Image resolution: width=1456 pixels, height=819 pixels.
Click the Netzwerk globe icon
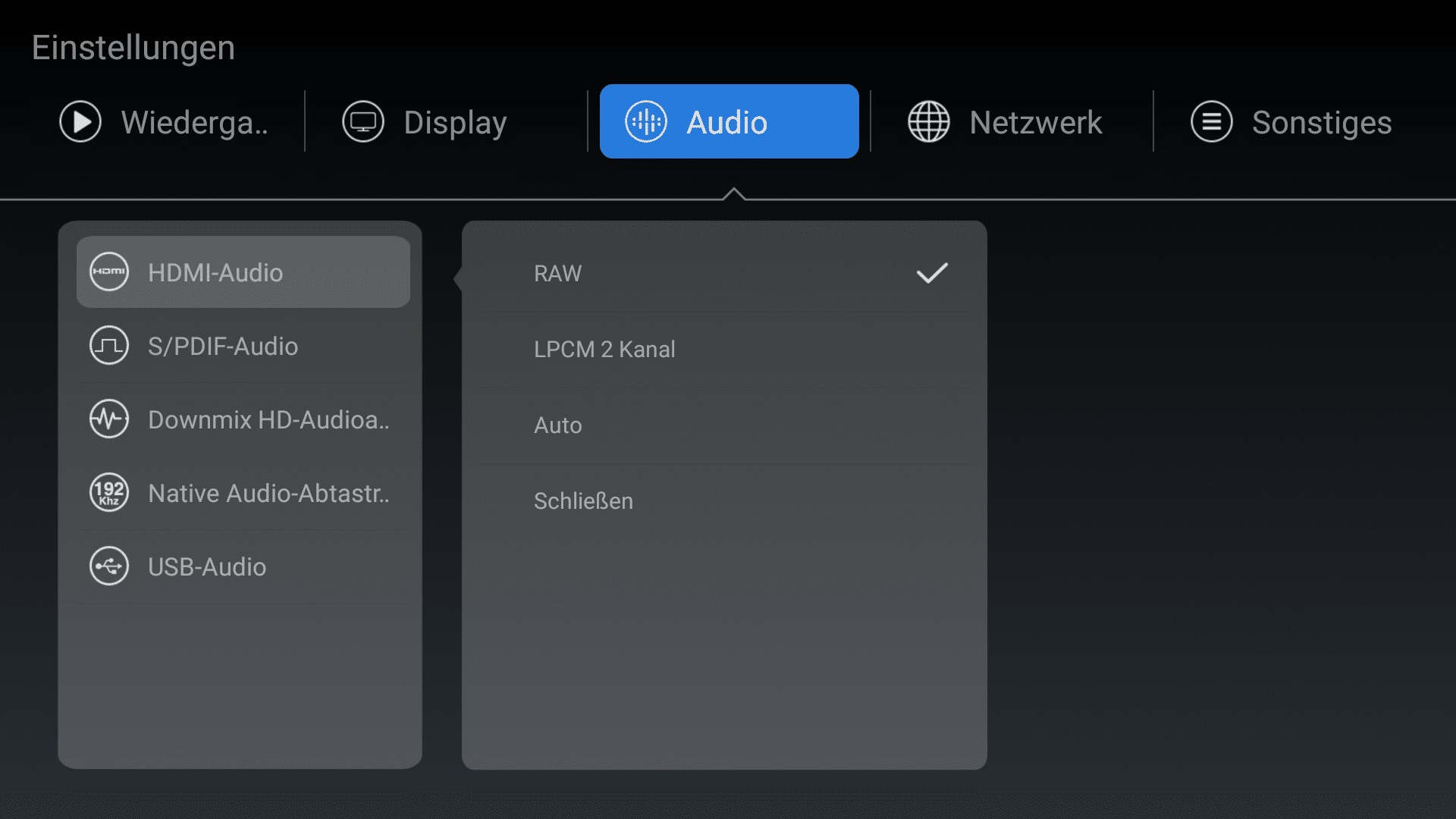click(929, 122)
